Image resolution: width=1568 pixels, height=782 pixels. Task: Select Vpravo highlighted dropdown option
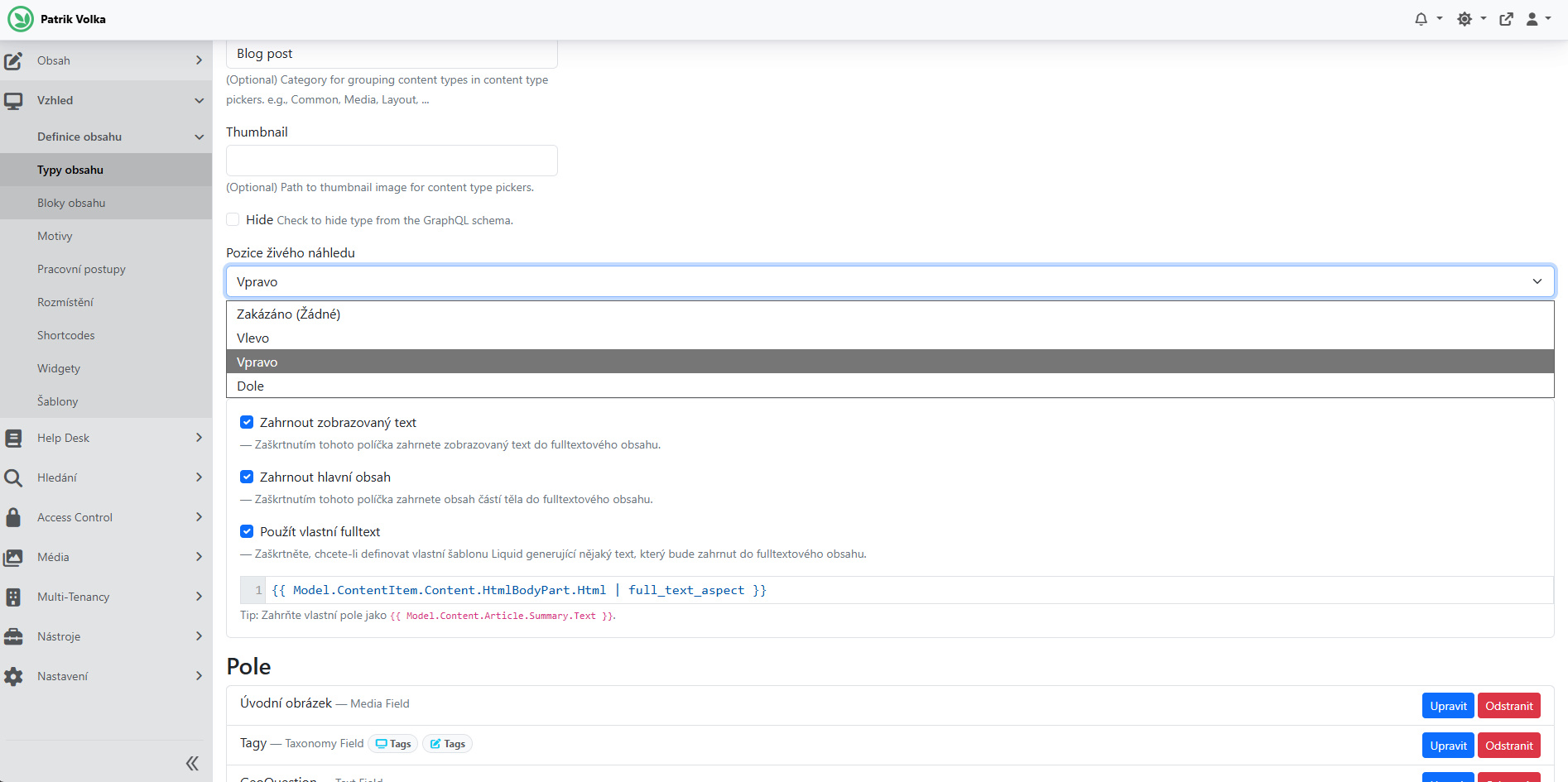890,362
